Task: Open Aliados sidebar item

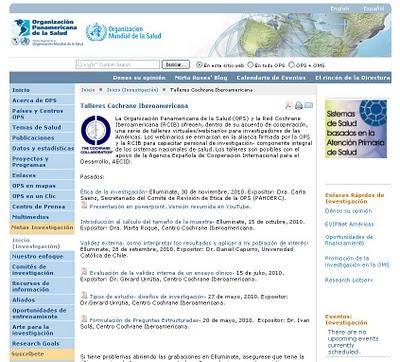Action: (42, 300)
